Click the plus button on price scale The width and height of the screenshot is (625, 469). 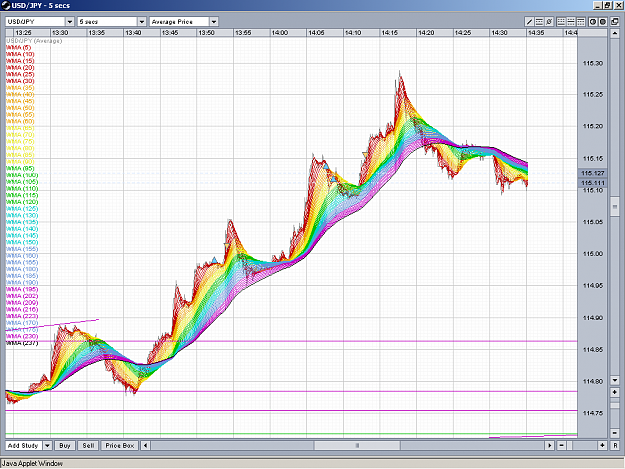point(615,392)
